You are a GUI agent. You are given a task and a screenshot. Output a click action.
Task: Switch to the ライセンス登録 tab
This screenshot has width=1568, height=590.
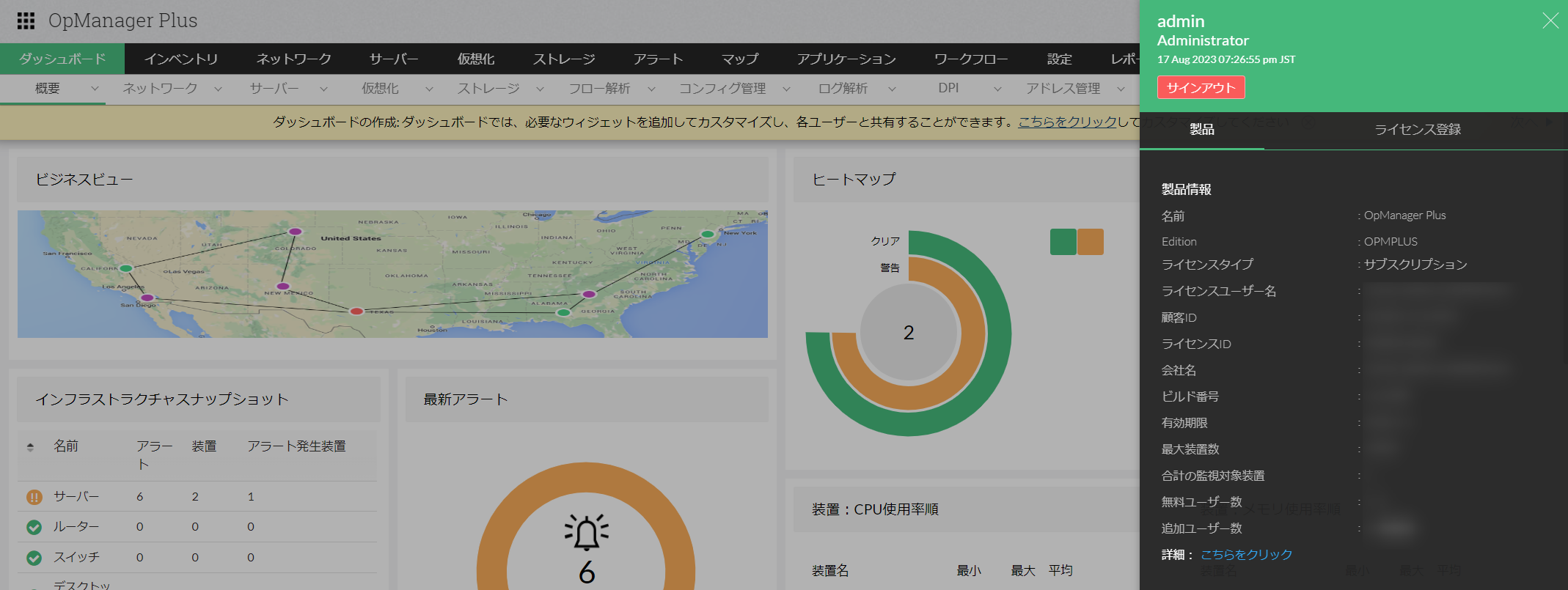(1417, 130)
